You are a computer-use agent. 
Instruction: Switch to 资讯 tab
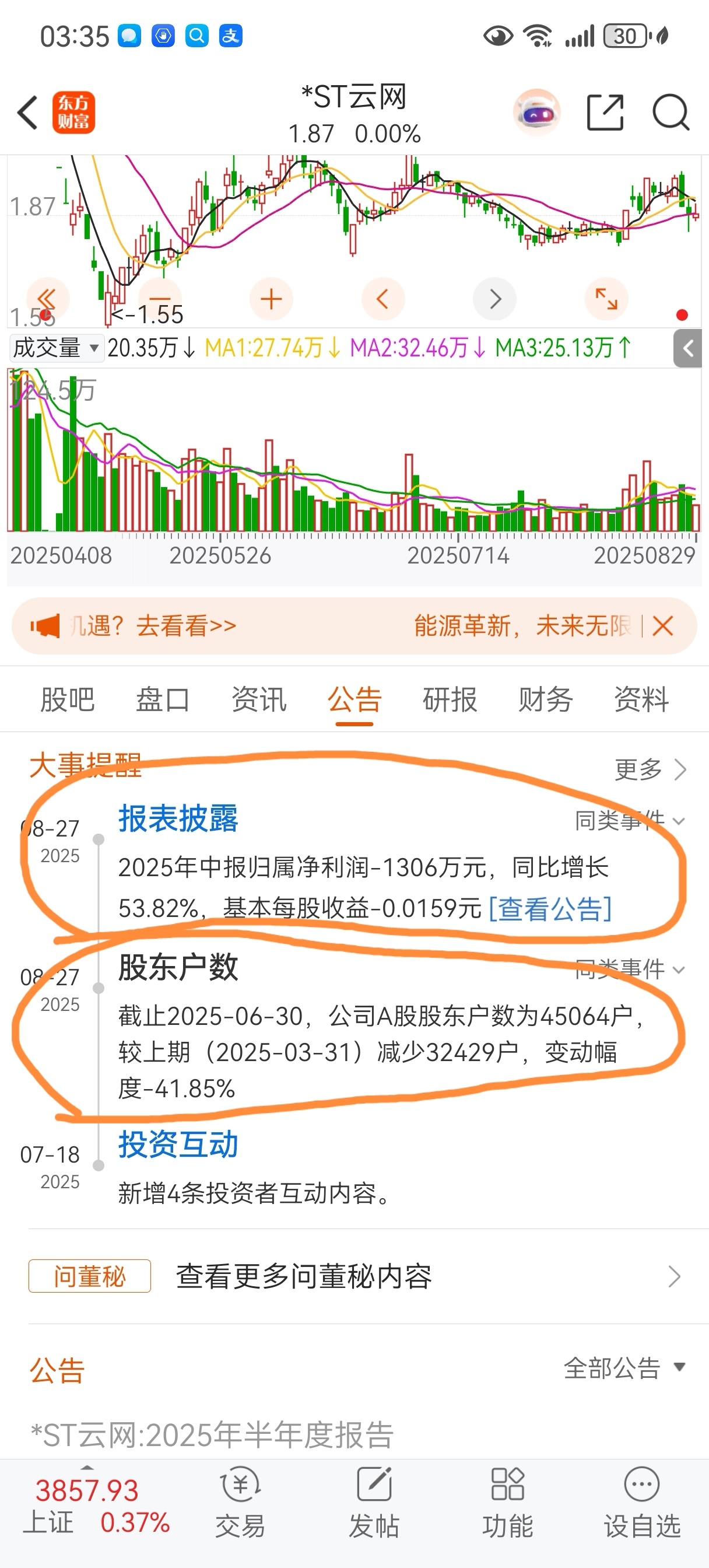coord(259,699)
